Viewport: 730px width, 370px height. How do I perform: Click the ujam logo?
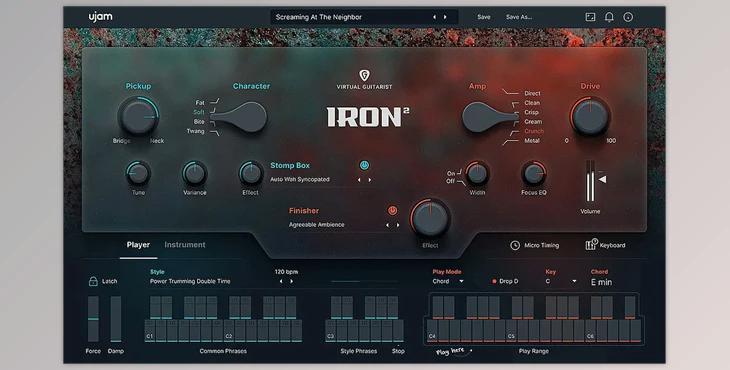point(100,17)
